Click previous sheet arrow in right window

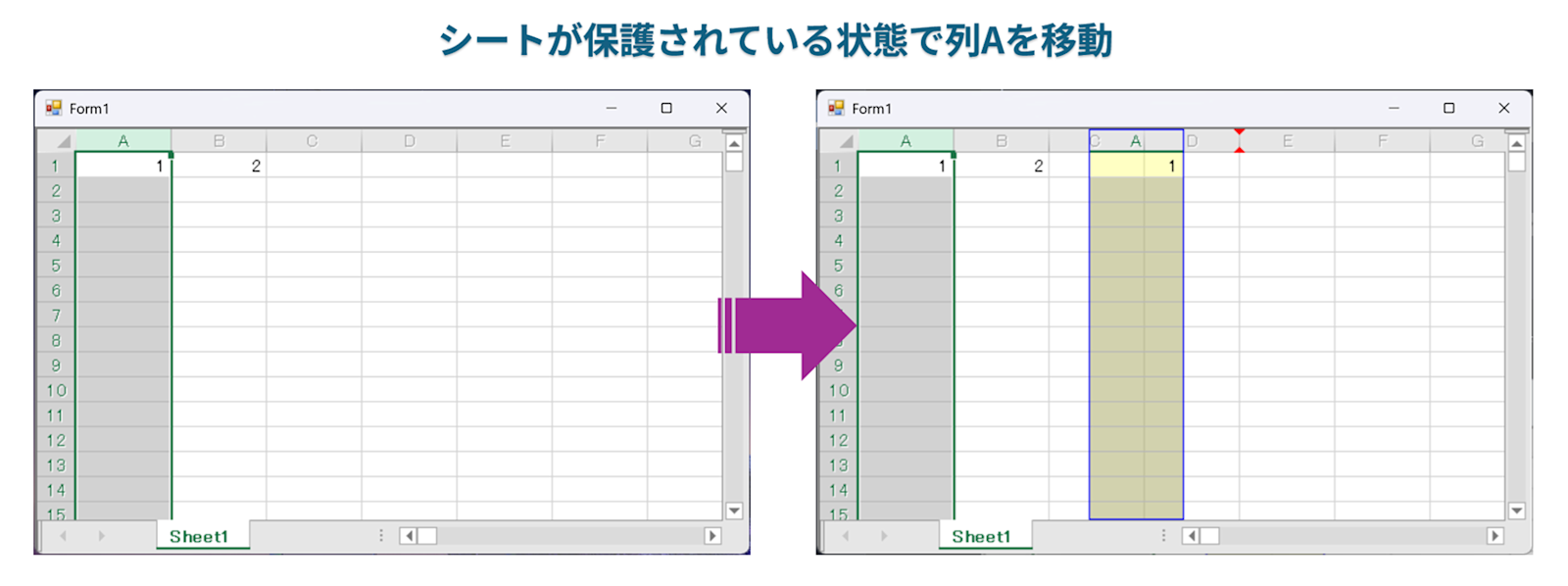click(846, 536)
